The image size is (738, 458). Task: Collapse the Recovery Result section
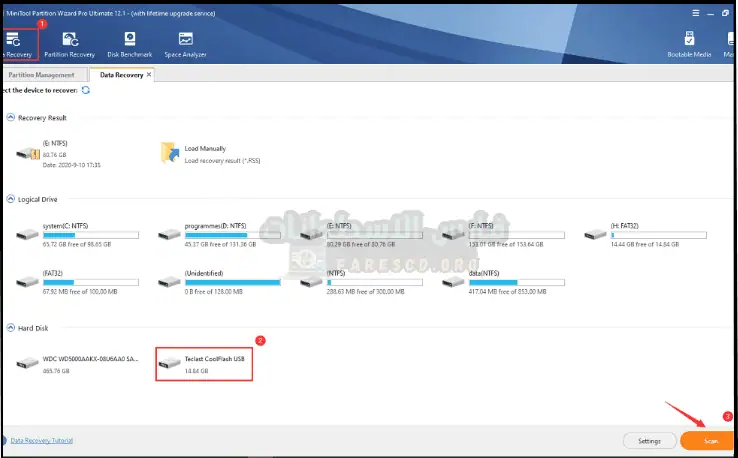click(x=11, y=117)
